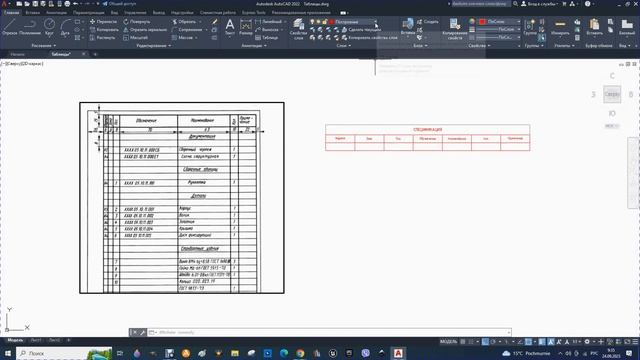This screenshot has width=640, height=360.
Task: Select the Круг (Circle) tool
Action: pos(49,27)
